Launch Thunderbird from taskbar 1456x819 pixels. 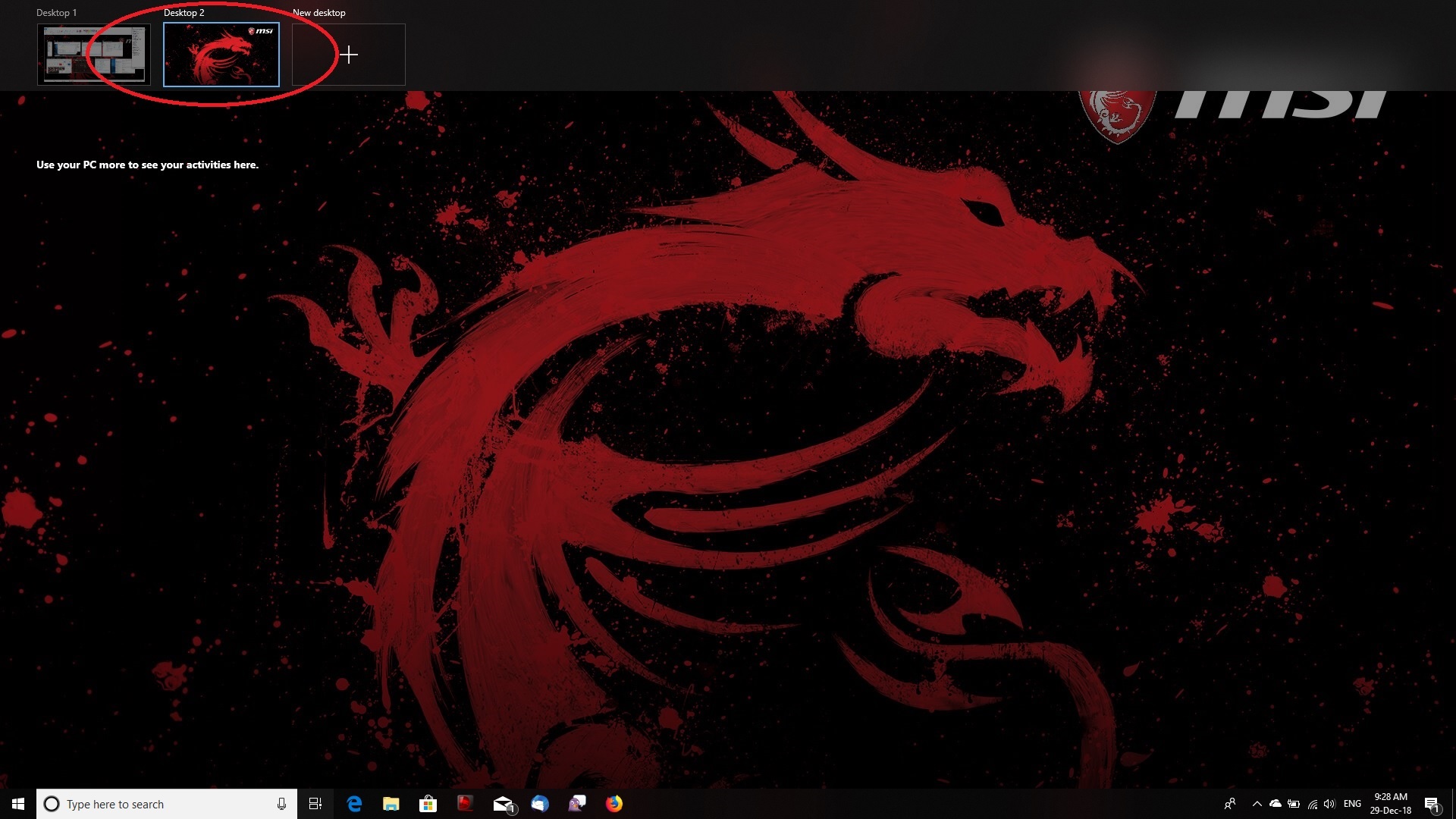point(540,804)
